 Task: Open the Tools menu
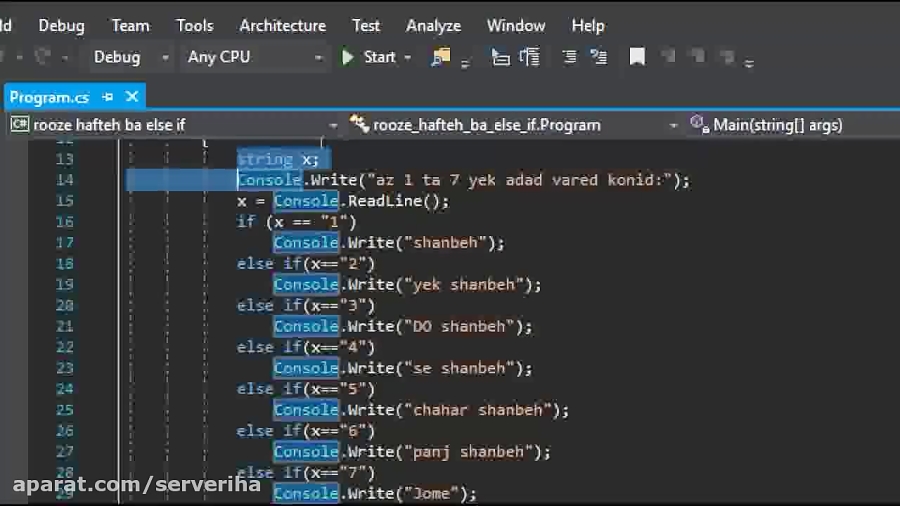pos(195,26)
